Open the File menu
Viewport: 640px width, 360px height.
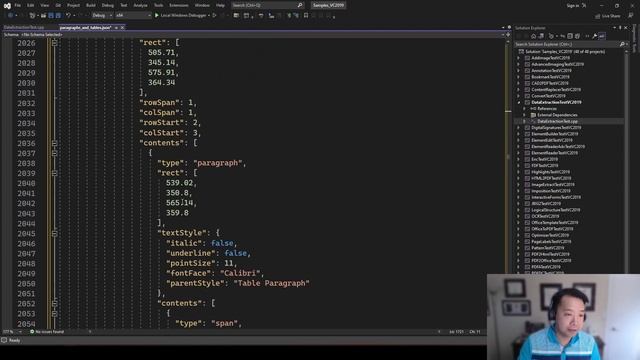pyautogui.click(x=18, y=5)
